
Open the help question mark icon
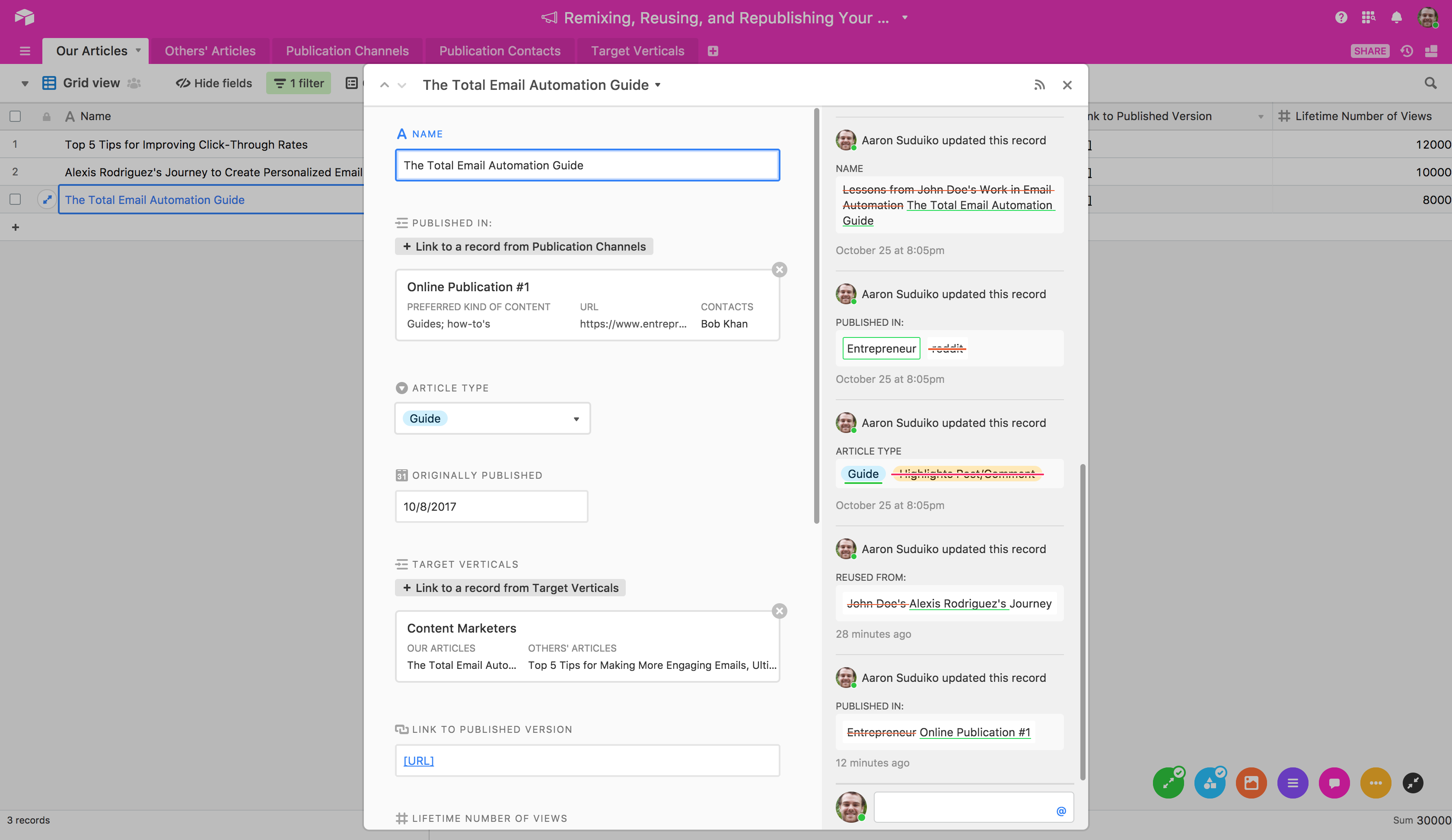1341,17
